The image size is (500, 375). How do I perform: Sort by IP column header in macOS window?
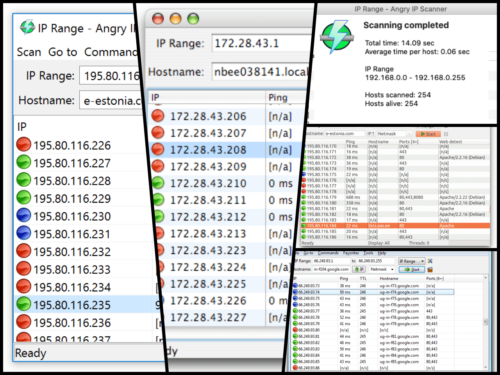tap(207, 97)
